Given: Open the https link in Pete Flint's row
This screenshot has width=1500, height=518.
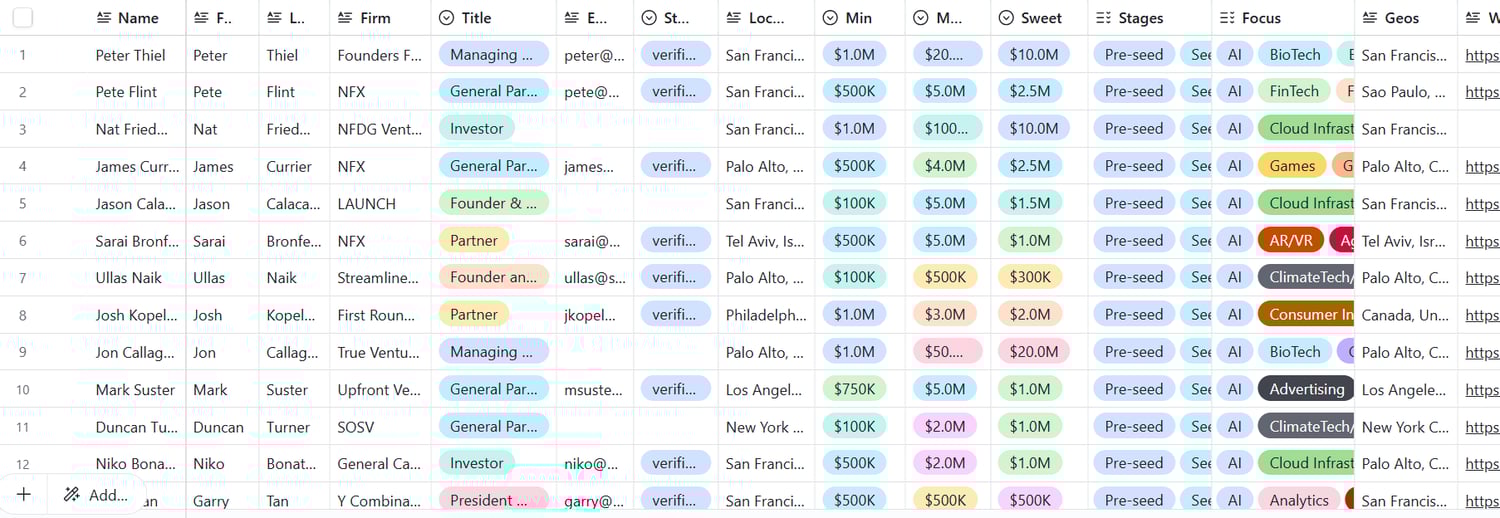Looking at the screenshot, I should (x=1482, y=92).
